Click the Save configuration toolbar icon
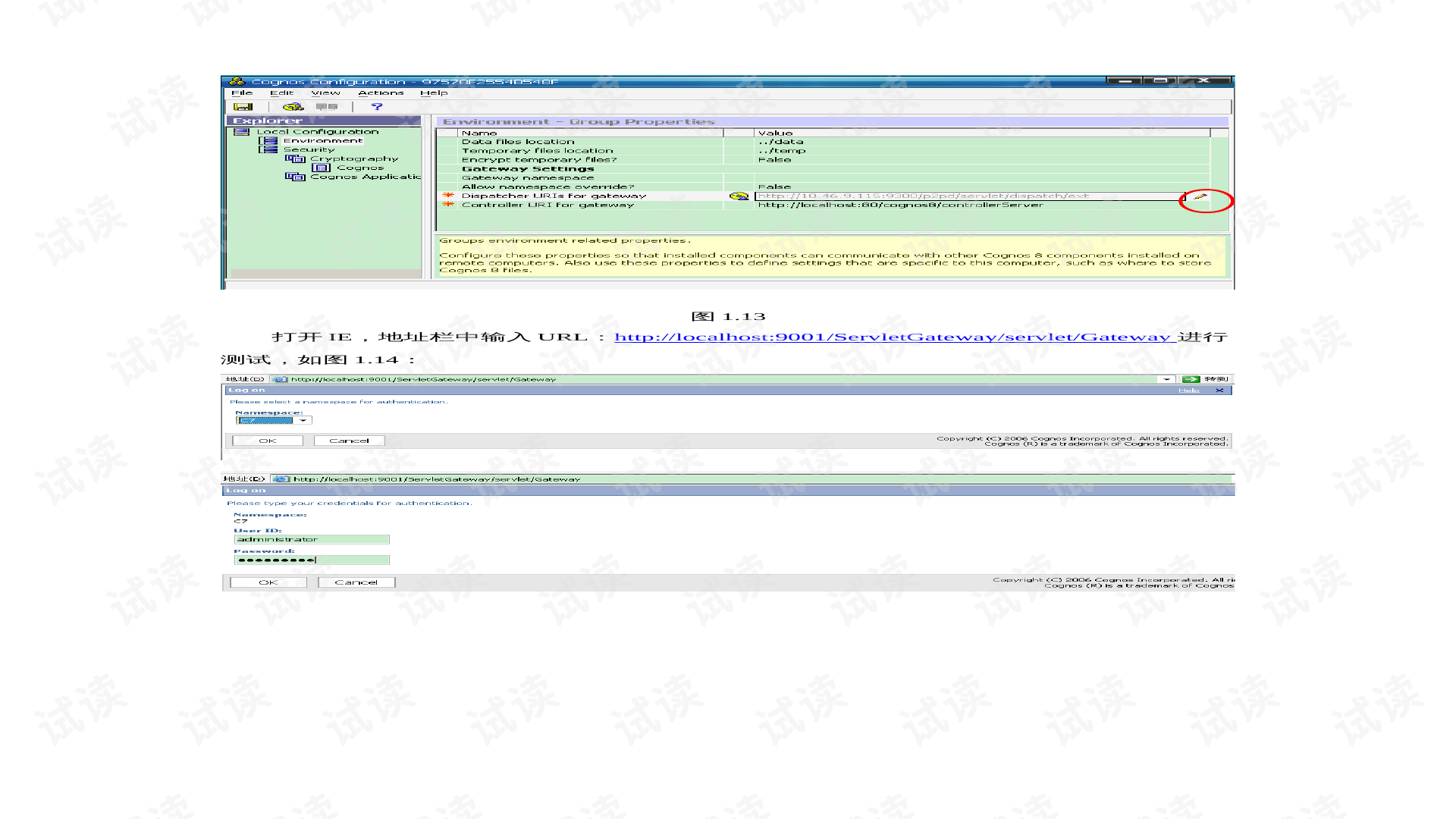1456x819 pixels. click(x=243, y=107)
